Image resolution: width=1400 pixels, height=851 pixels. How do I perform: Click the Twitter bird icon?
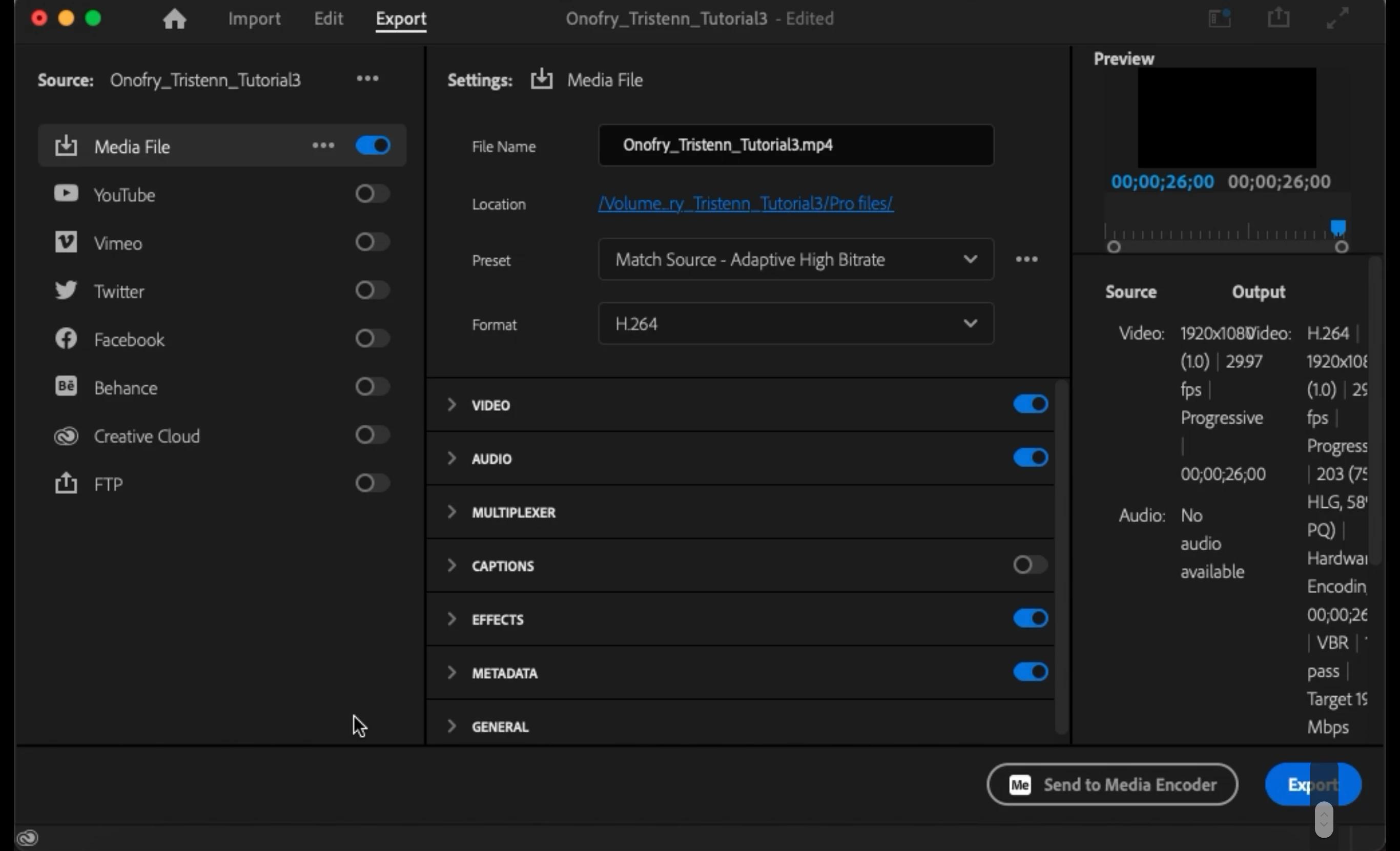pyautogui.click(x=66, y=290)
